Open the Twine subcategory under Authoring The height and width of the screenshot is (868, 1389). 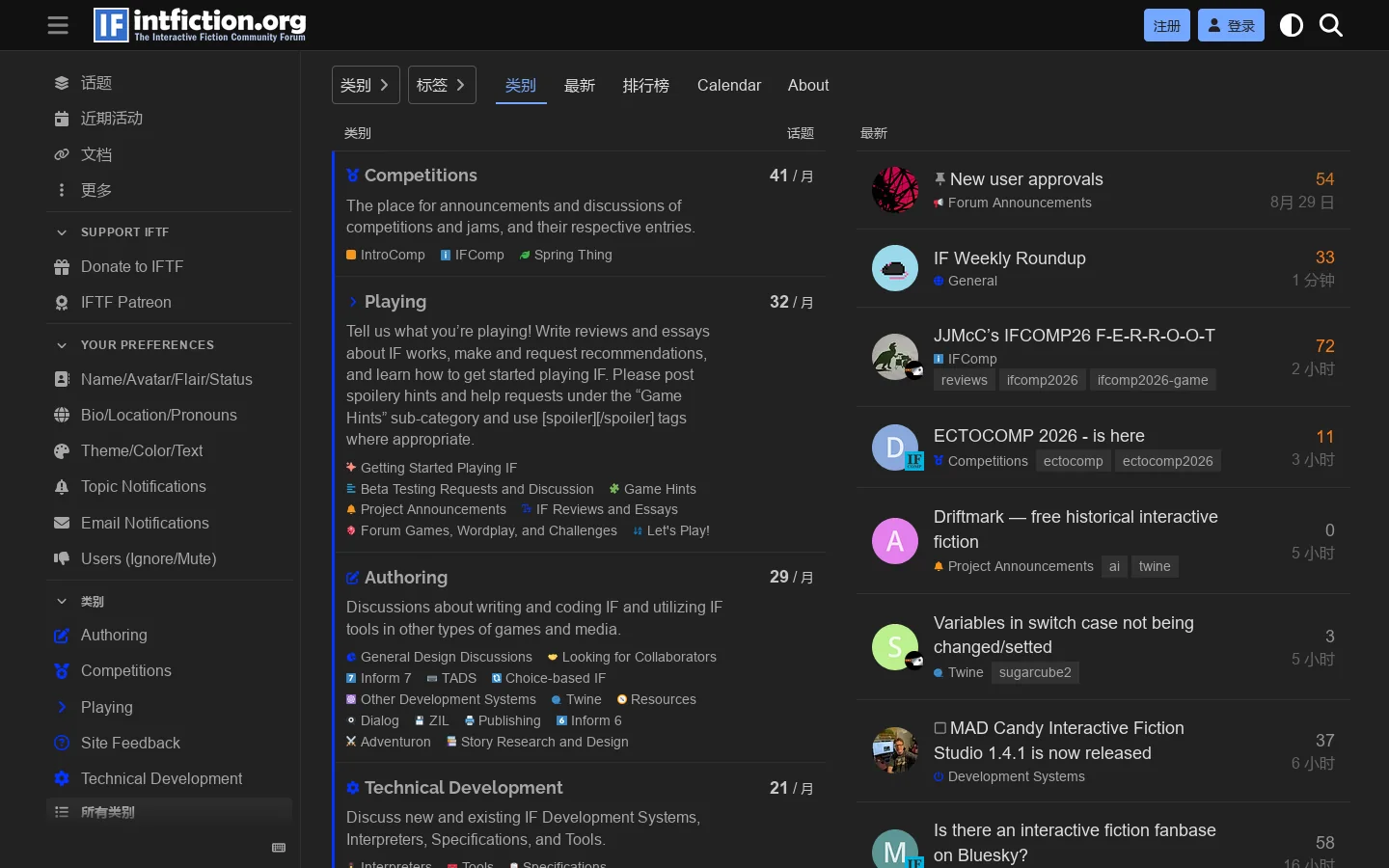[x=577, y=699]
